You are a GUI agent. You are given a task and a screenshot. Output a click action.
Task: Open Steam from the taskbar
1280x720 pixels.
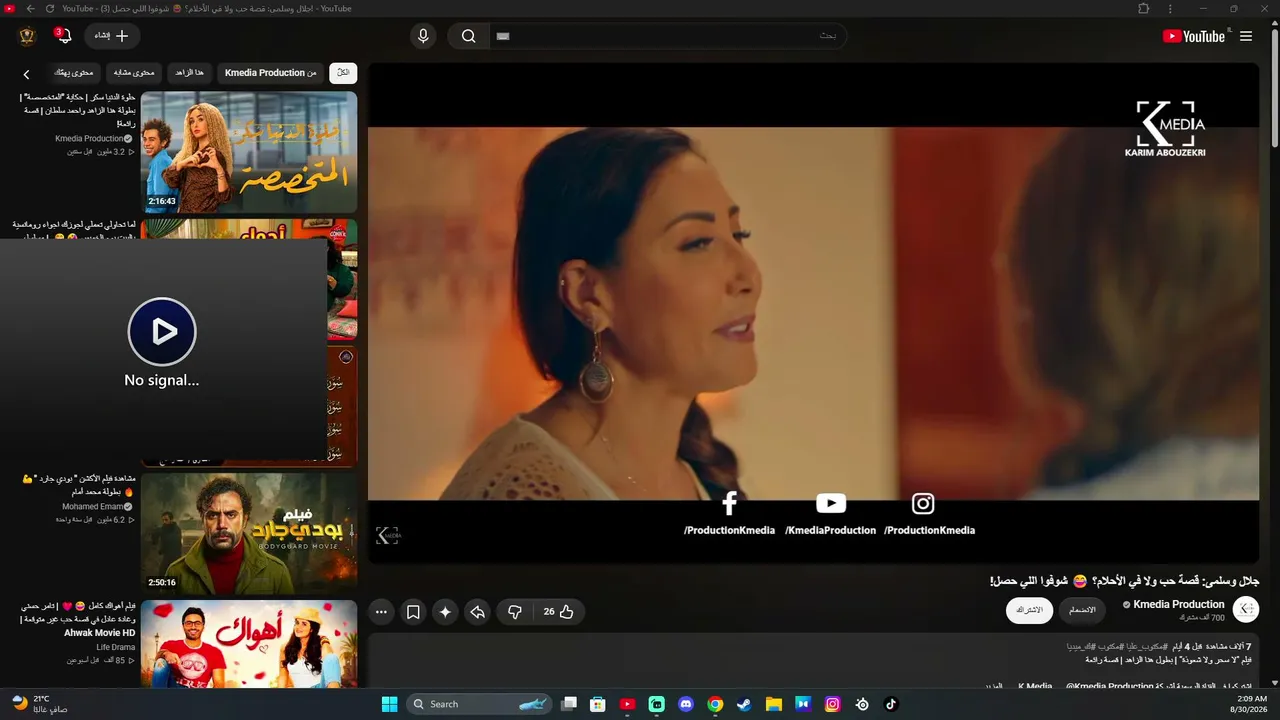click(x=744, y=704)
